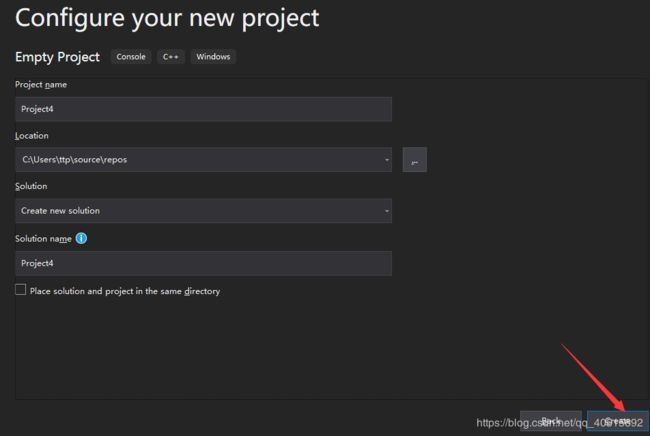The height and width of the screenshot is (436, 650).
Task: Click inside the Location path C:\Users\ttp\source\repos
Action: pyautogui.click(x=75, y=160)
